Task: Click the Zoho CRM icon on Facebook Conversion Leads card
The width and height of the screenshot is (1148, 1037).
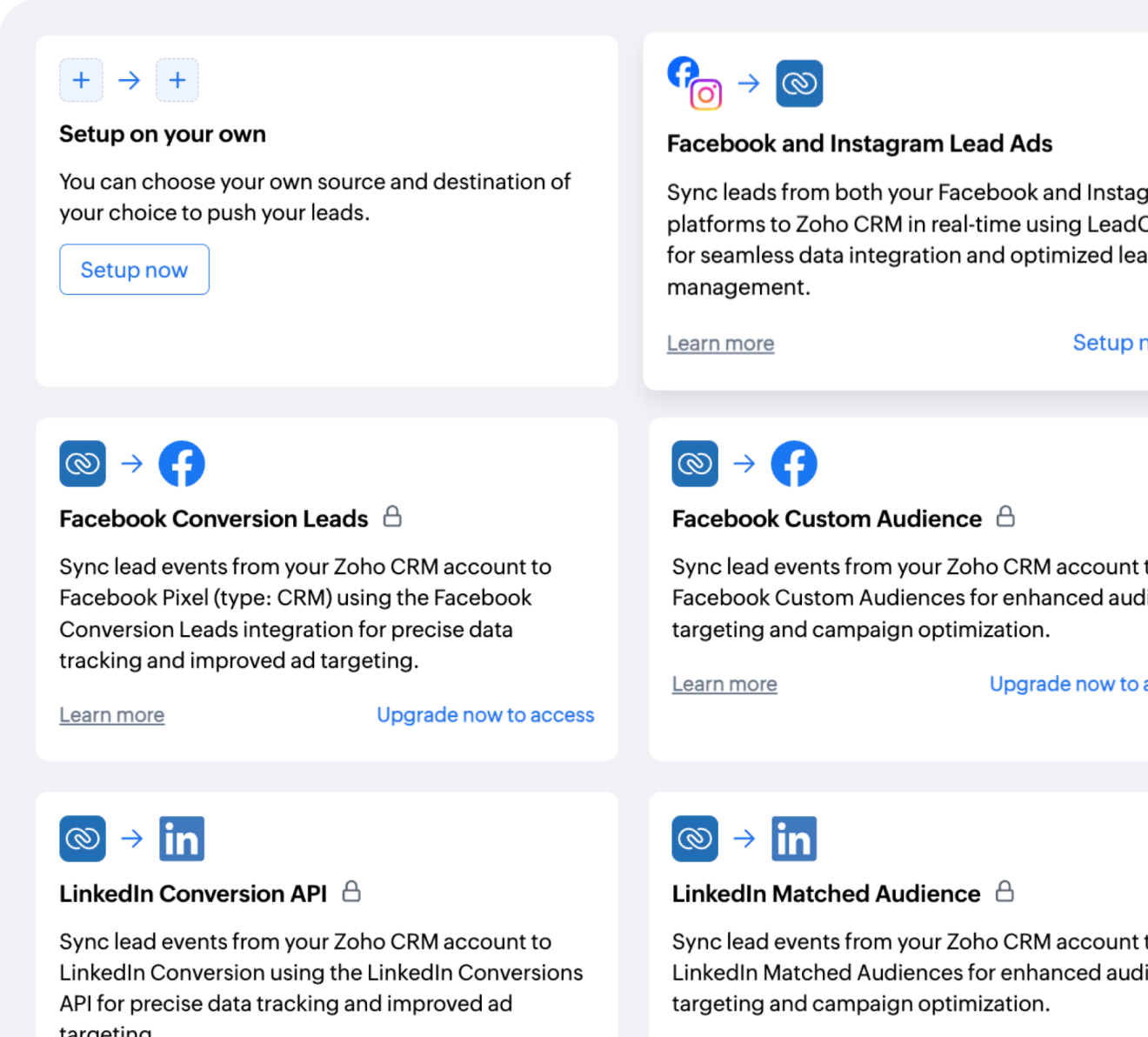Action: coord(83,463)
